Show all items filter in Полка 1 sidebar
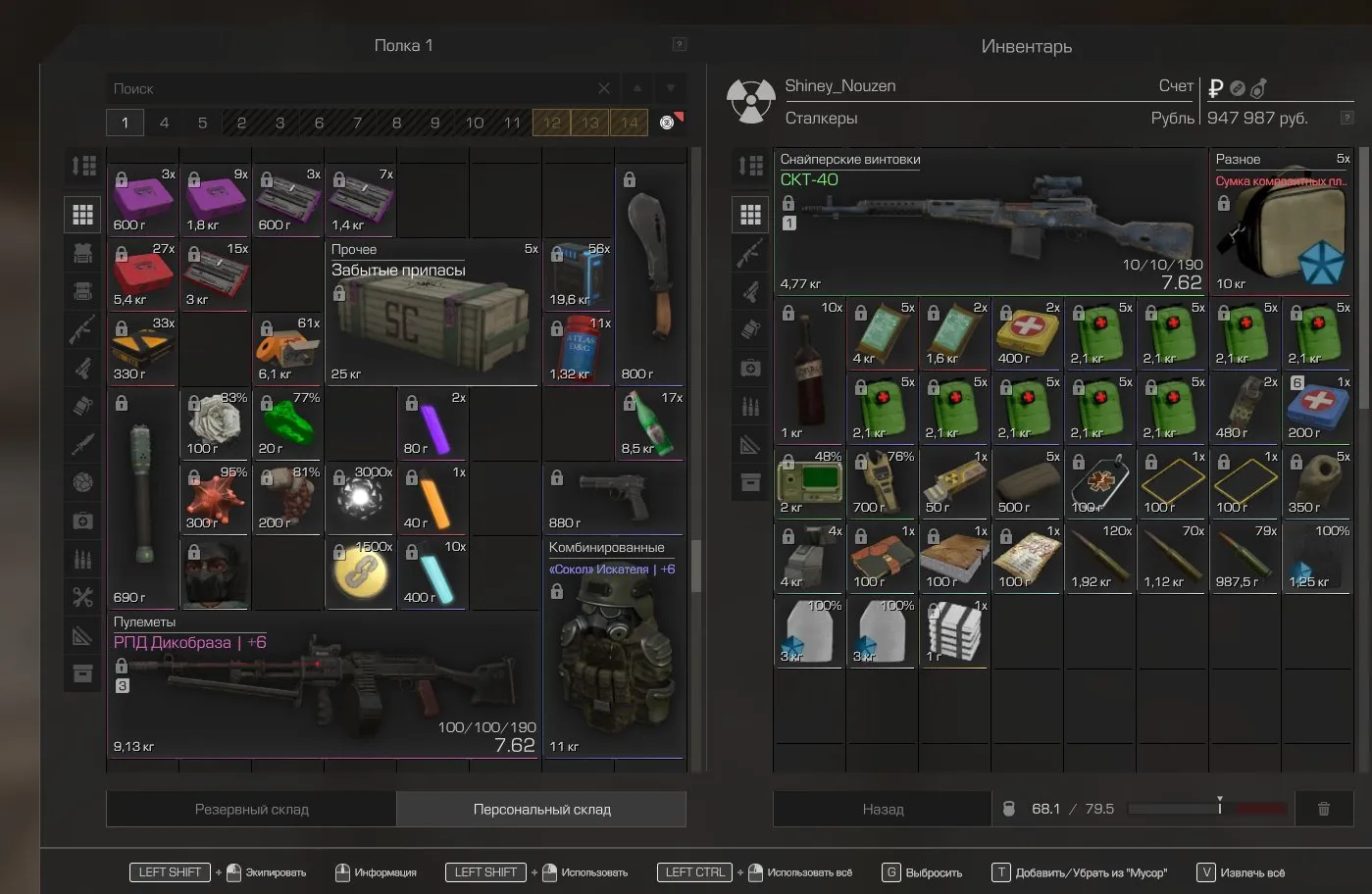The image size is (1372, 894). pyautogui.click(x=83, y=214)
